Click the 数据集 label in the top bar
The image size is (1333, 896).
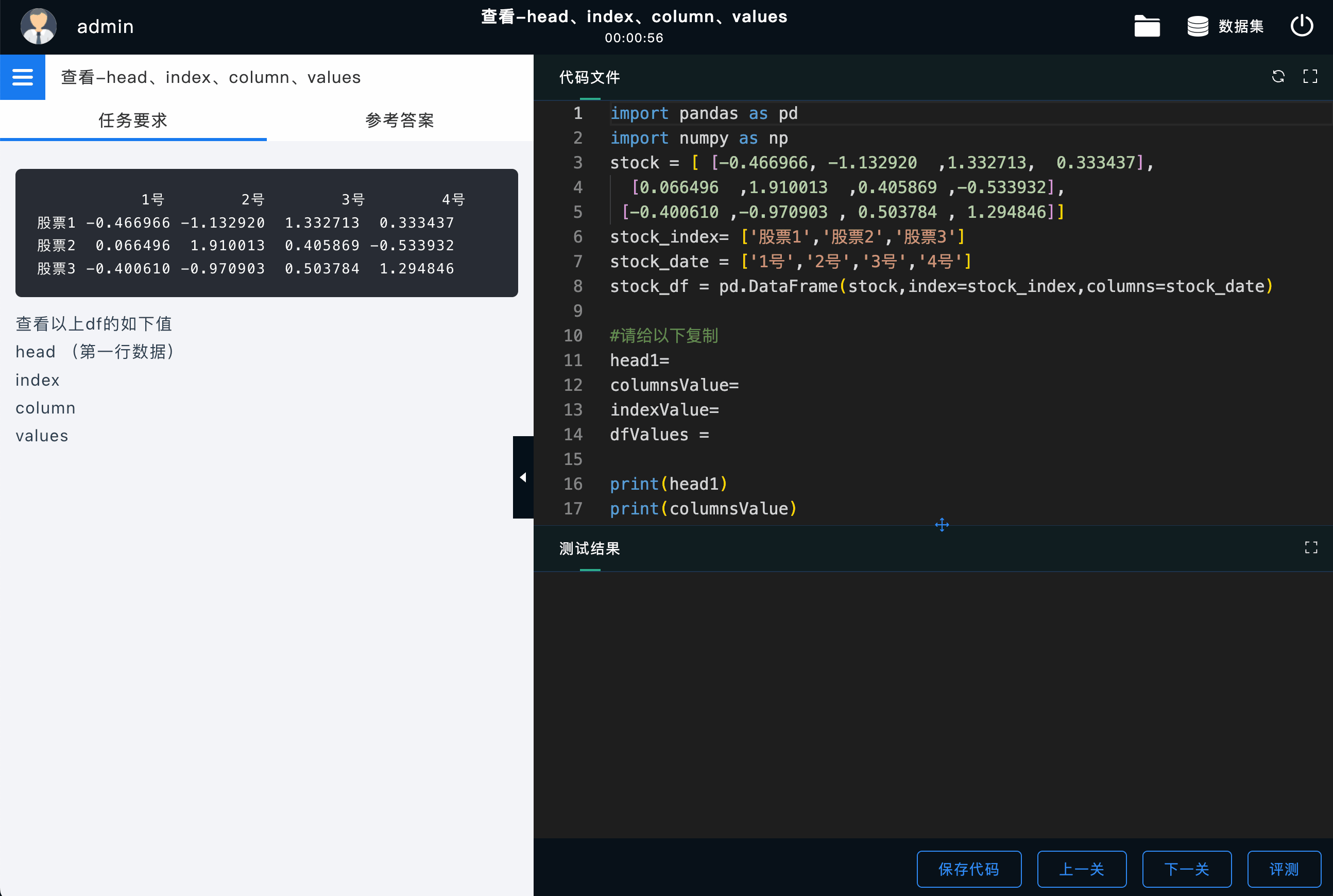(1240, 26)
